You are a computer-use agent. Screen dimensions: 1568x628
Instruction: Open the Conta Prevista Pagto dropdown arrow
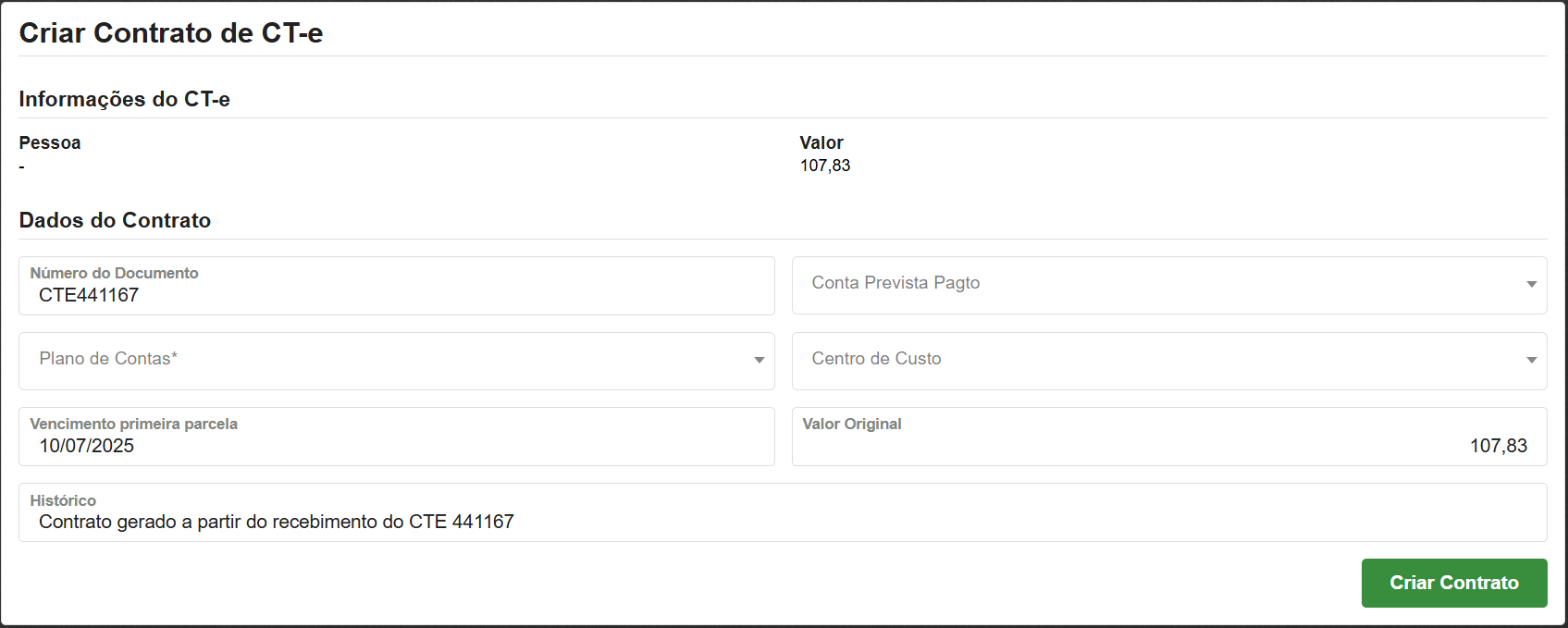(1531, 285)
